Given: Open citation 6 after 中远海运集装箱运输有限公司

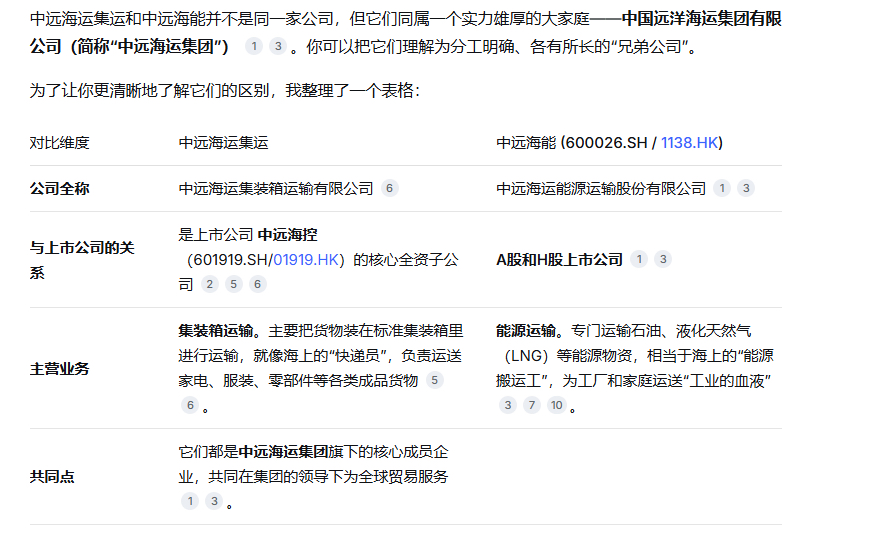Looking at the screenshot, I should [389, 189].
